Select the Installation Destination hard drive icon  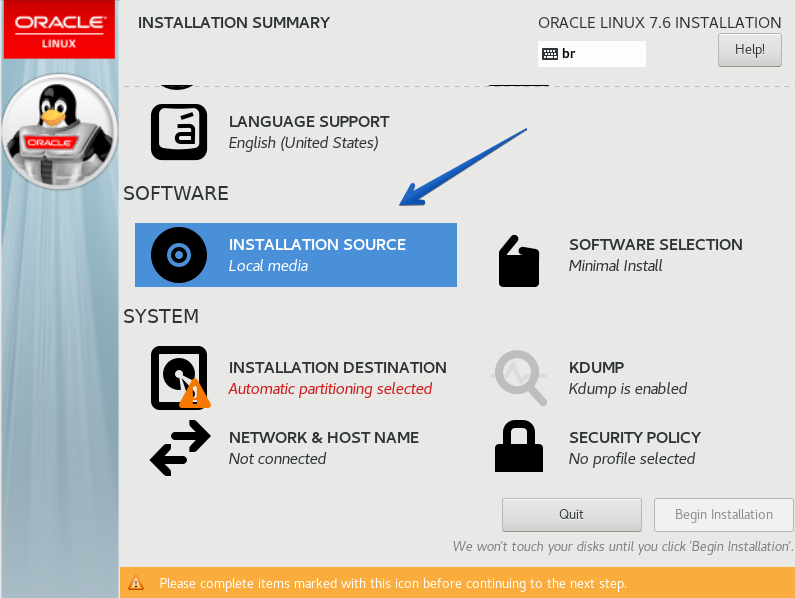coord(179,377)
